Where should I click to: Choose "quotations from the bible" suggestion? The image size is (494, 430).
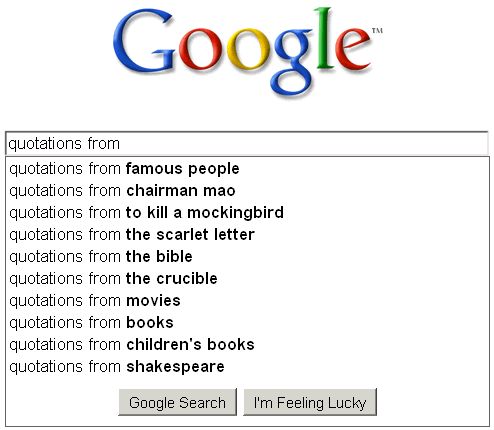pos(247,257)
